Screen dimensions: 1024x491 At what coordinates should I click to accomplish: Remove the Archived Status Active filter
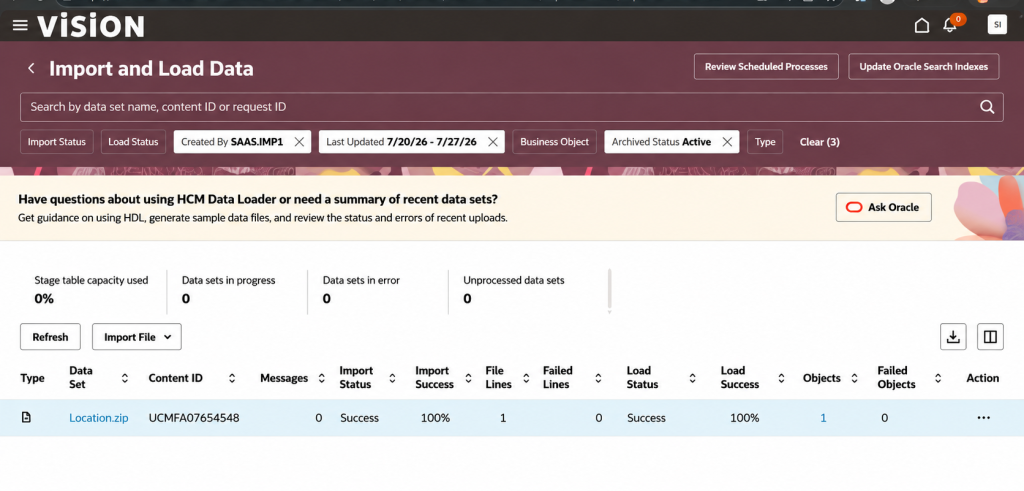[x=727, y=142]
